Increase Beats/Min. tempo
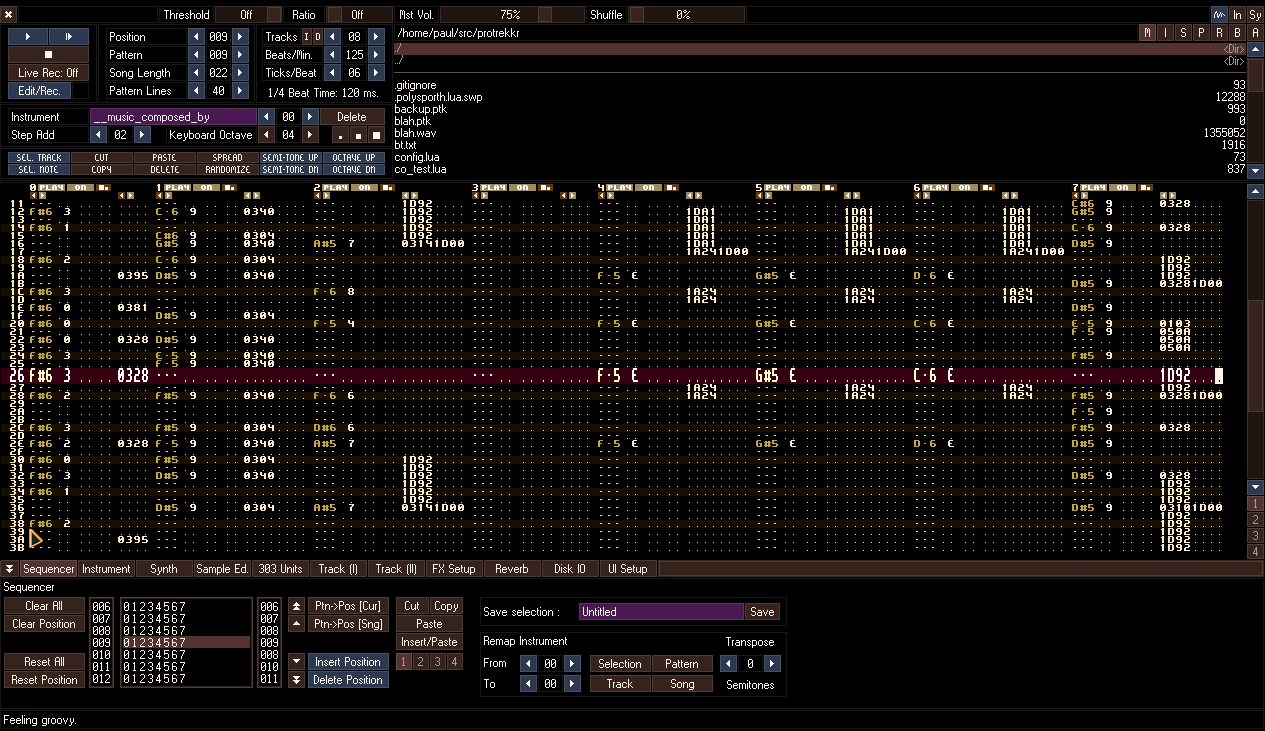Viewport: 1265px width, 731px height. tap(376, 55)
